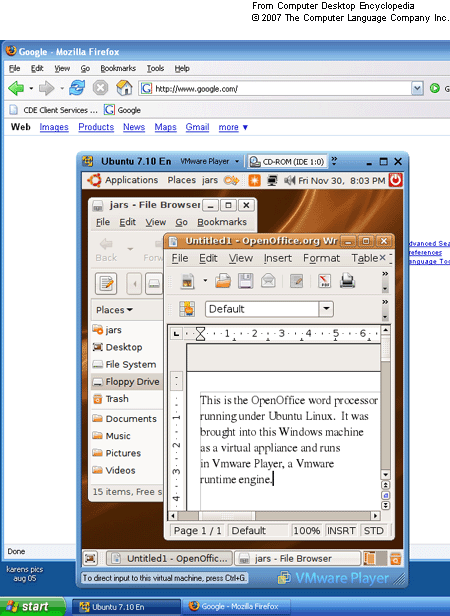Screen dimensions: 450x616
Task: Click the navigation button on vertical scrollbar
Action: [x=386, y=495]
